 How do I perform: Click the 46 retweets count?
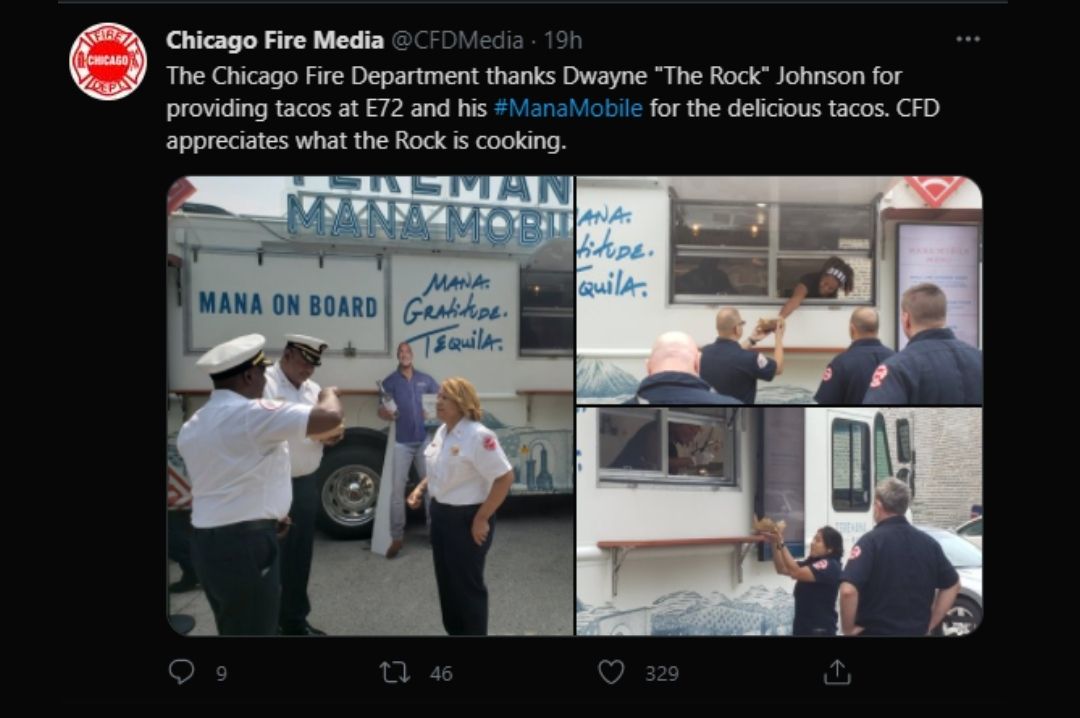[x=441, y=673]
